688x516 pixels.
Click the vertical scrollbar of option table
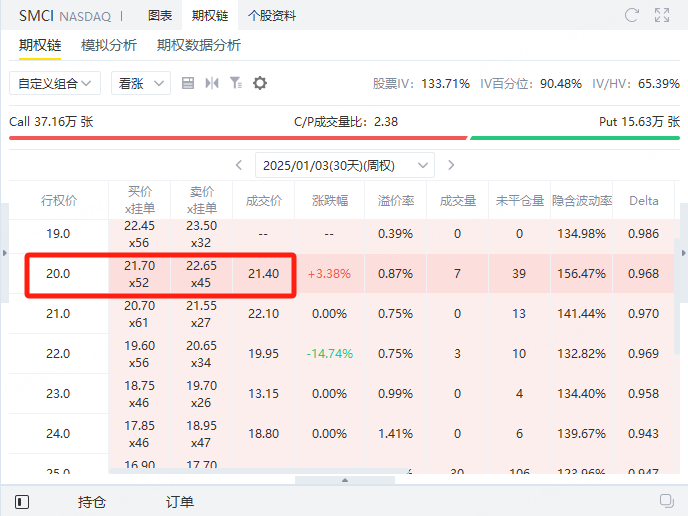click(677, 298)
